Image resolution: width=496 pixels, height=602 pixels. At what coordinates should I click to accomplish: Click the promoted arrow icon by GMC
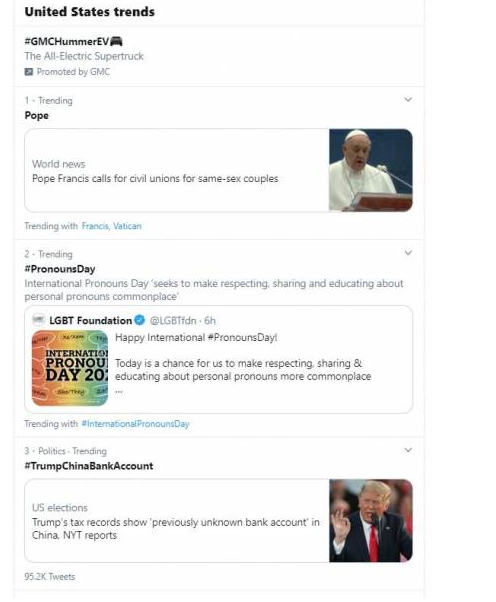tap(29, 72)
